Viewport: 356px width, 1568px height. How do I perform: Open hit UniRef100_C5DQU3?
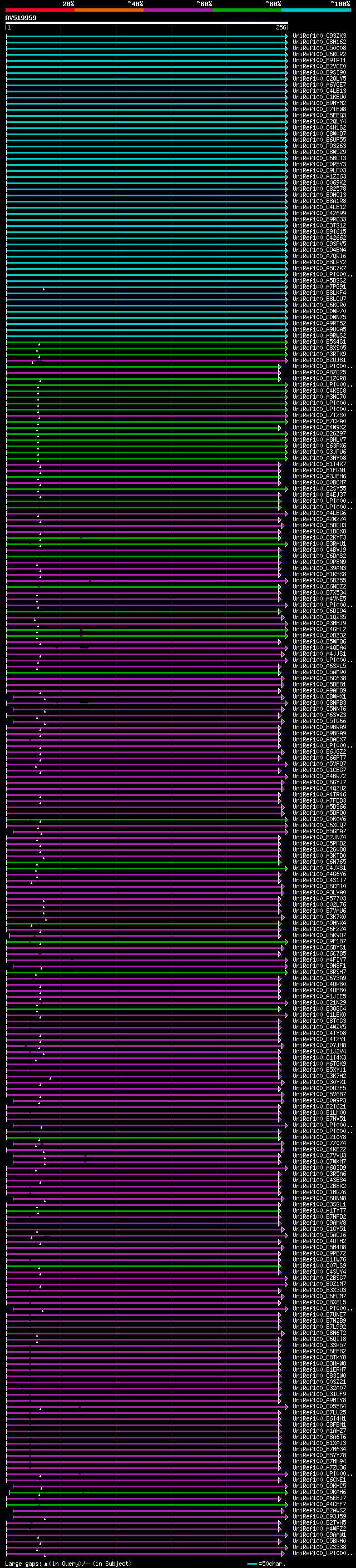(319, 525)
